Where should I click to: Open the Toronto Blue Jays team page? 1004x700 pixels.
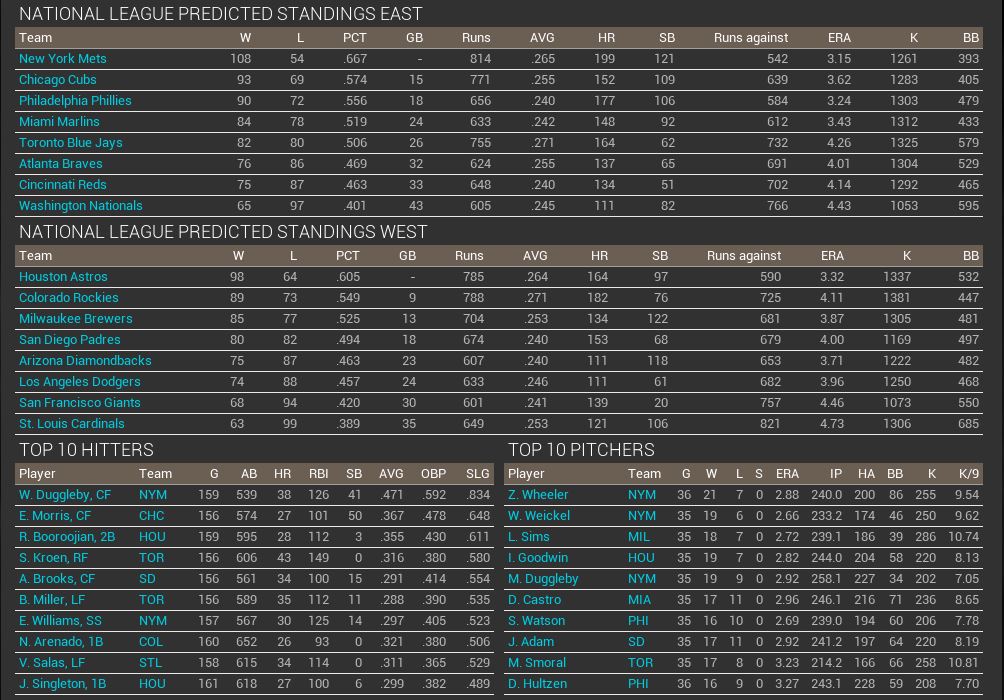coord(70,143)
